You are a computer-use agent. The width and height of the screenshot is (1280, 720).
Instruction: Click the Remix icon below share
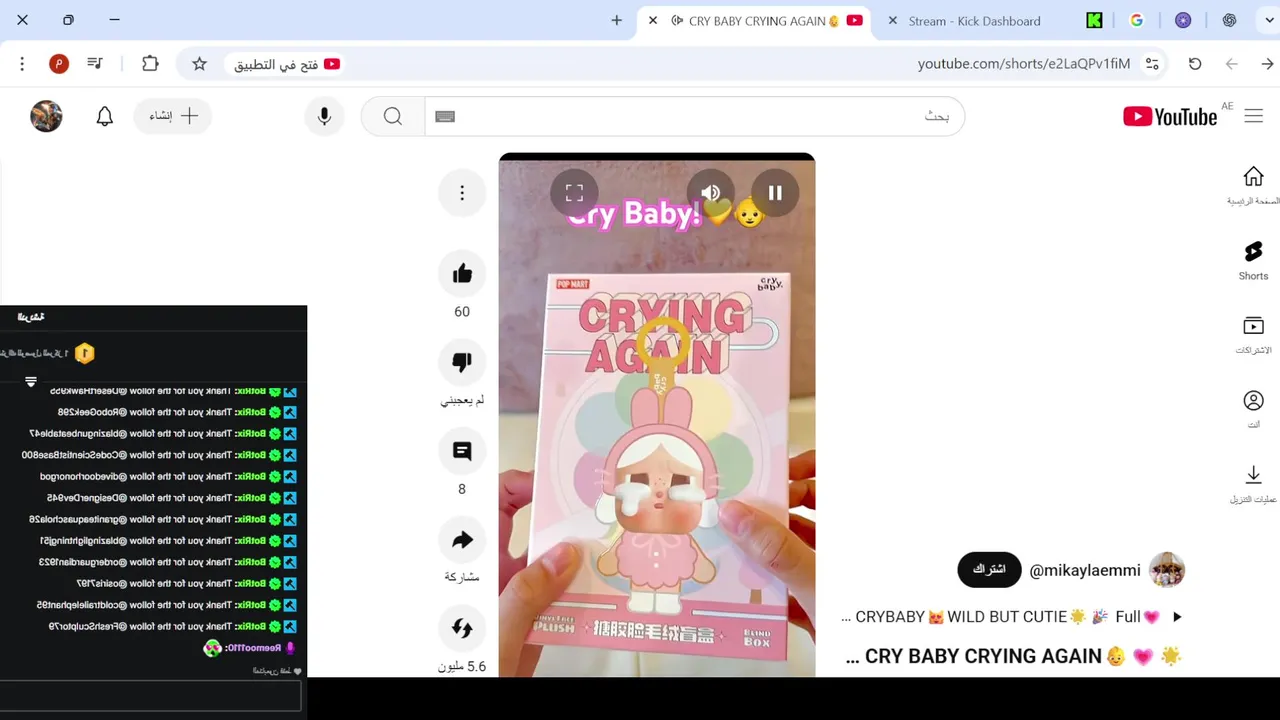(462, 628)
